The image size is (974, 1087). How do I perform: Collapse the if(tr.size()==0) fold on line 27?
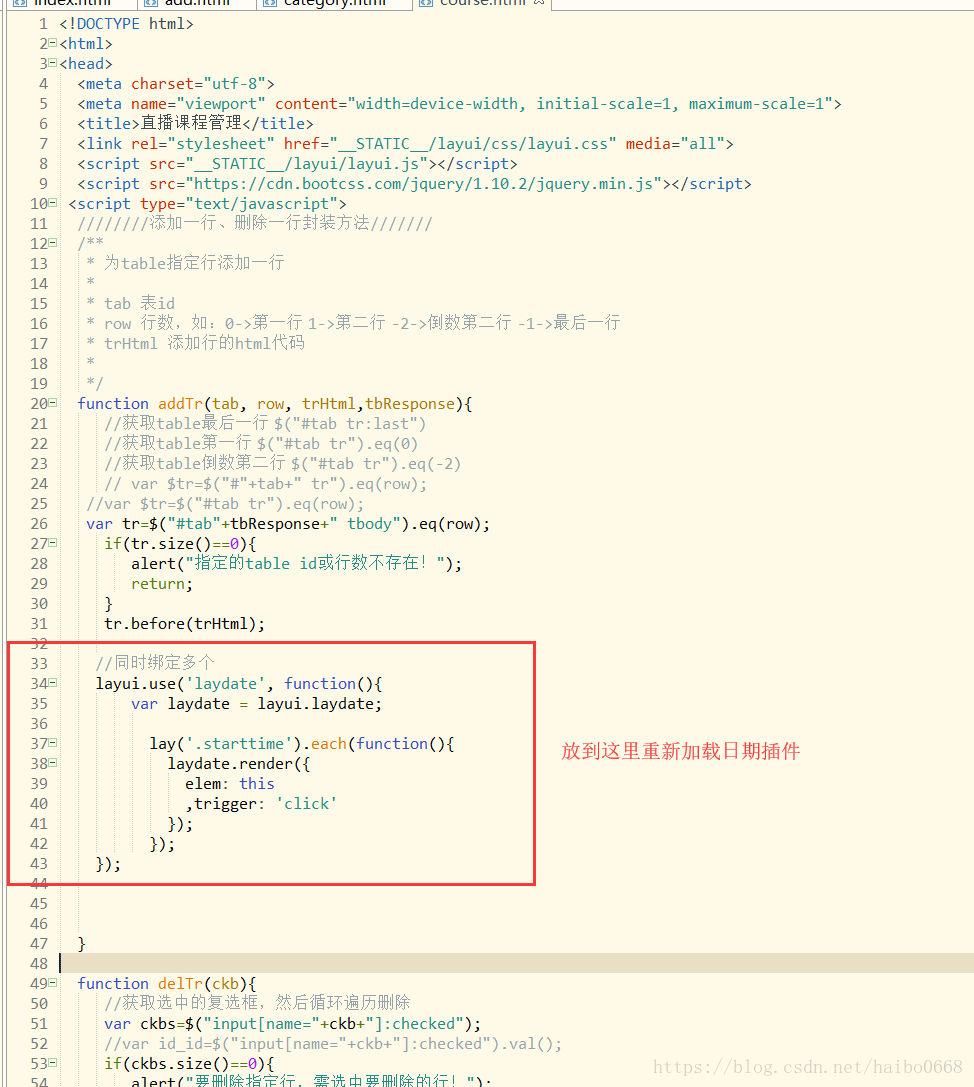click(53, 543)
